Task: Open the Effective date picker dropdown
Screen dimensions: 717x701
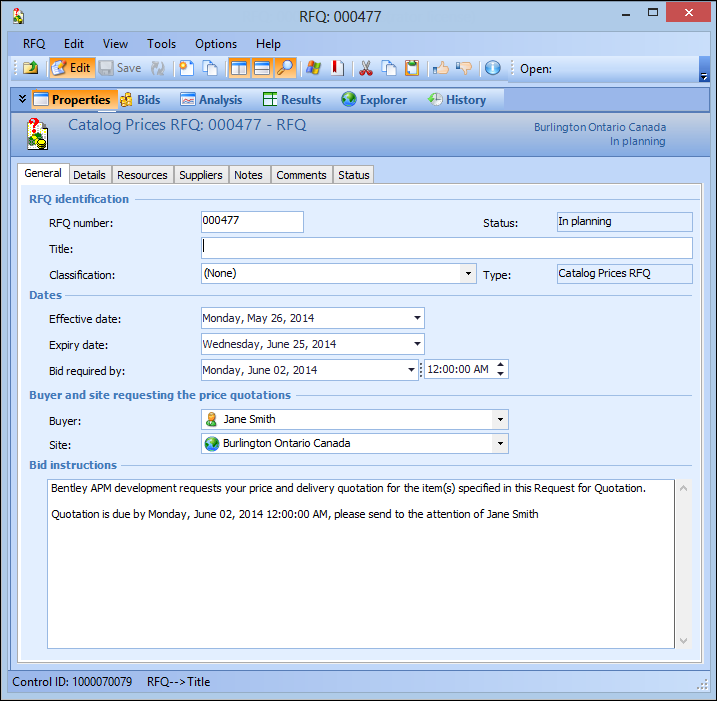Action: pyautogui.click(x=417, y=319)
